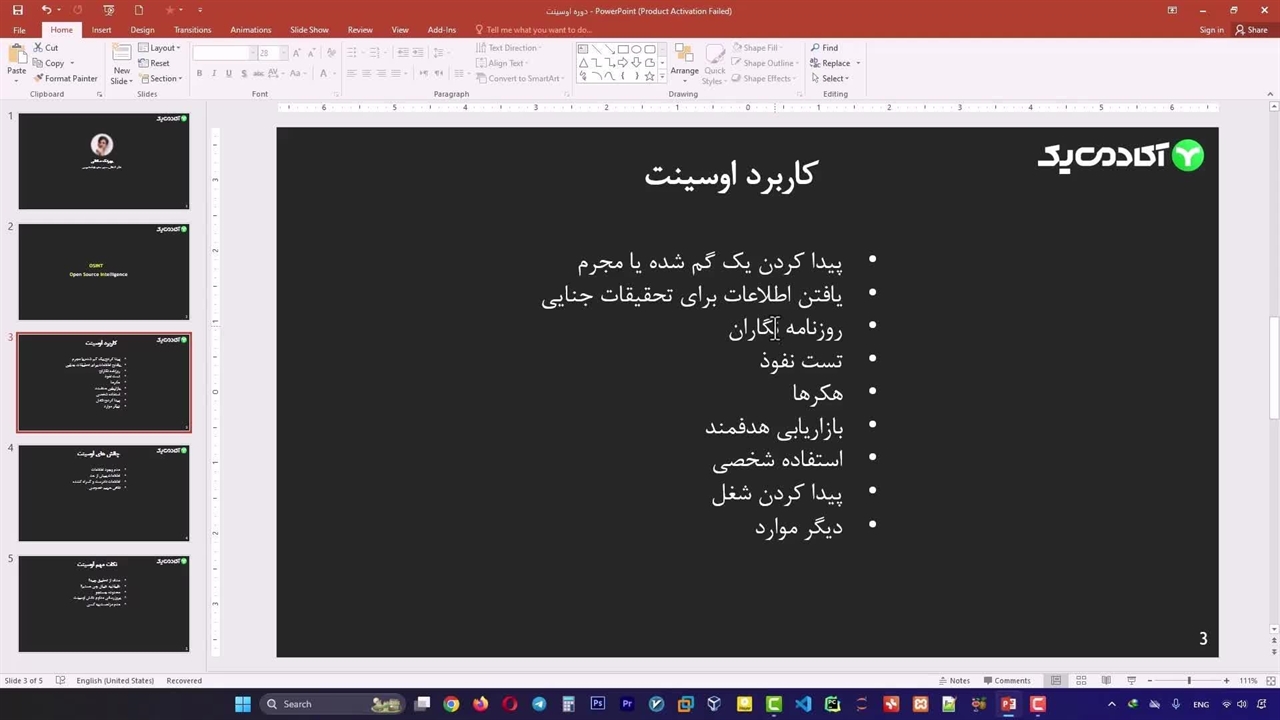
Task: Expand the Layout dropdown
Action: click(160, 47)
